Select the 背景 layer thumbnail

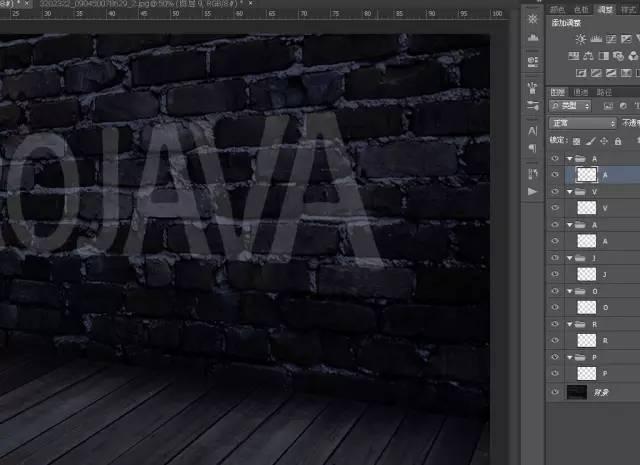click(577, 392)
